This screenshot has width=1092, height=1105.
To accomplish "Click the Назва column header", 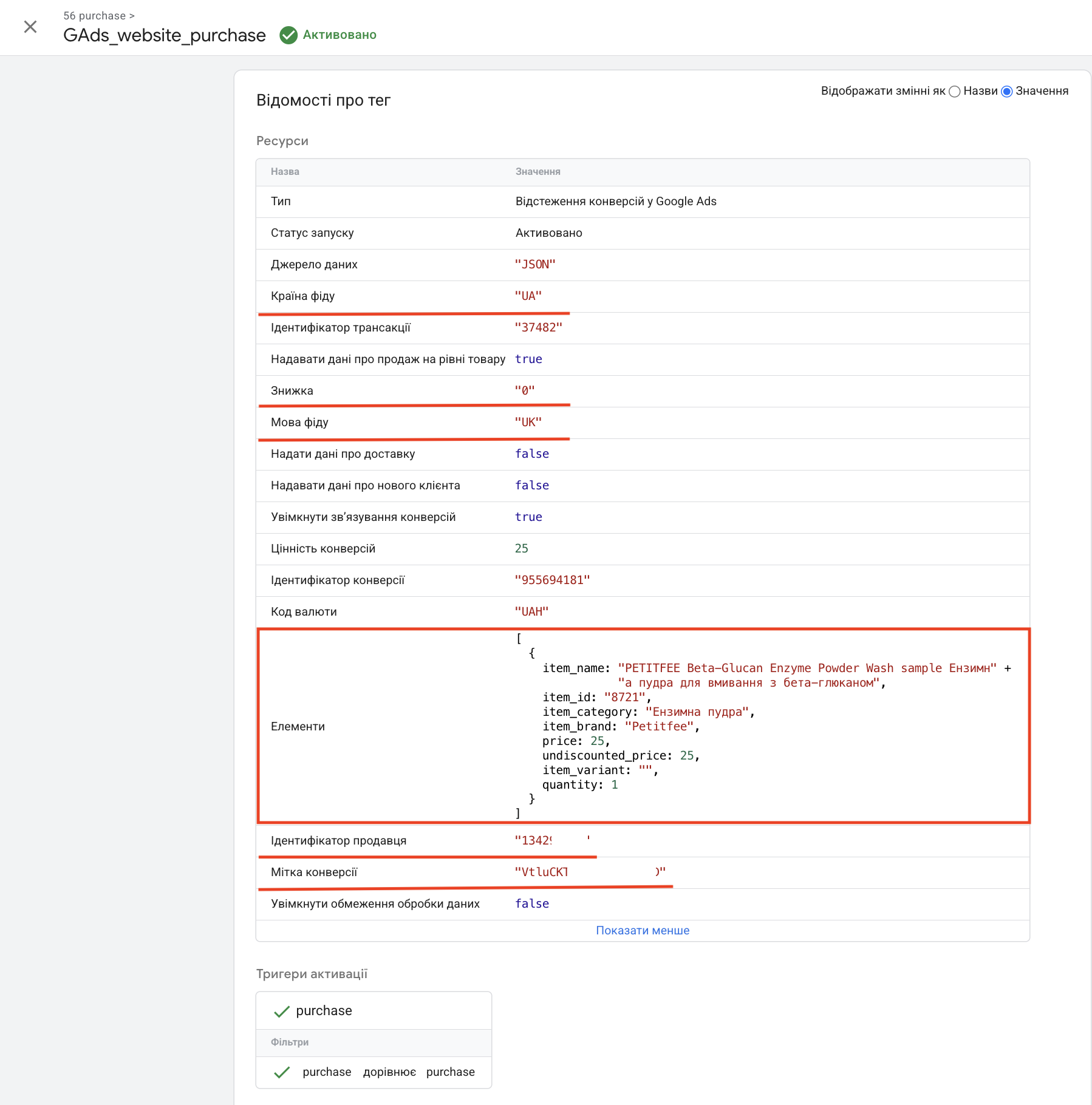I will (x=285, y=172).
